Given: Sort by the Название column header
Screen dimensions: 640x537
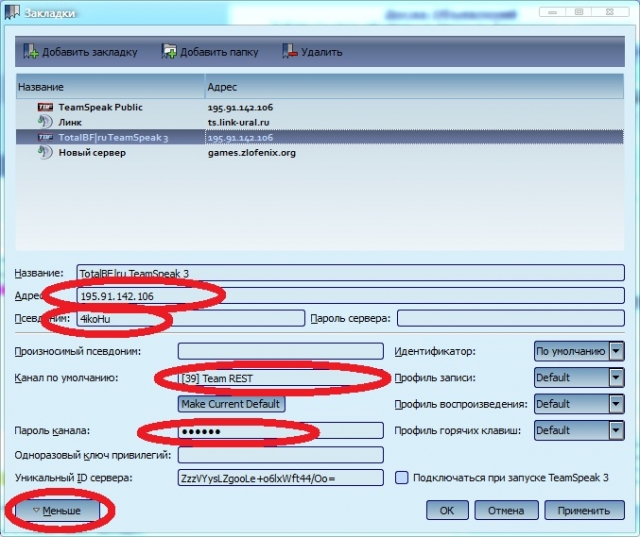Looking at the screenshot, I should pos(110,87).
